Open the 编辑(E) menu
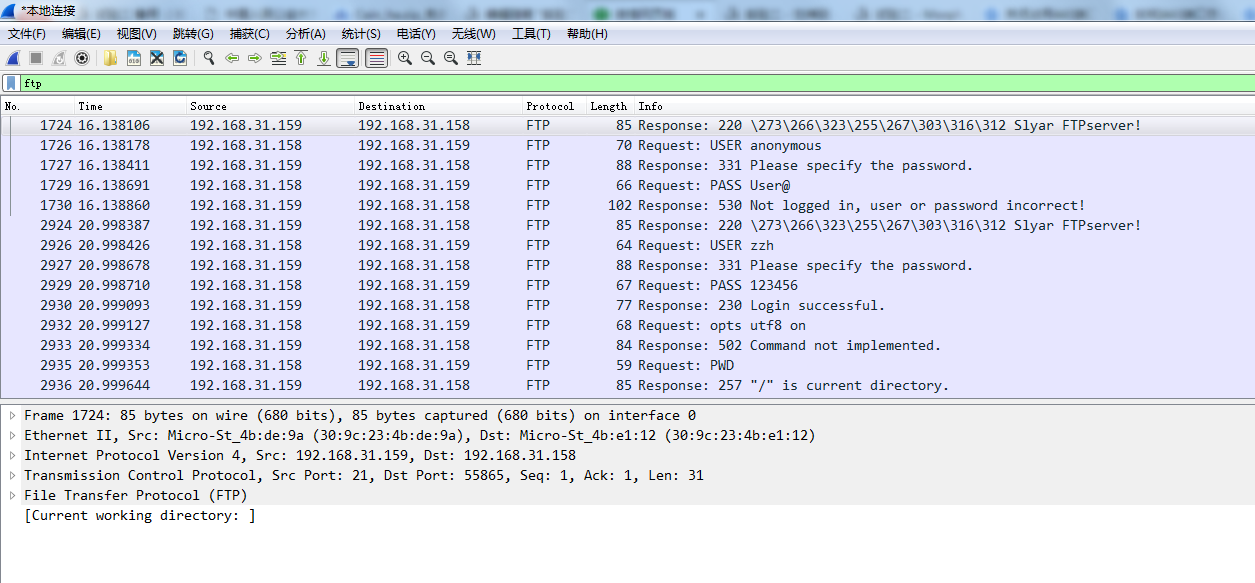This screenshot has width=1255, height=583. 81,34
